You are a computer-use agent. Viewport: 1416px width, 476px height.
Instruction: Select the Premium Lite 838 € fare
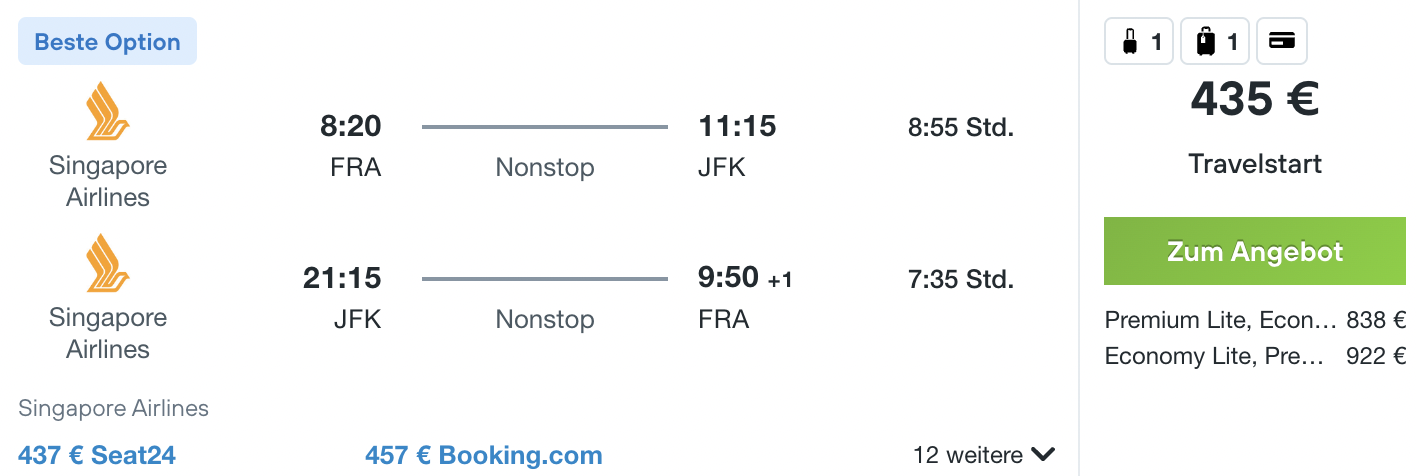(x=1255, y=320)
